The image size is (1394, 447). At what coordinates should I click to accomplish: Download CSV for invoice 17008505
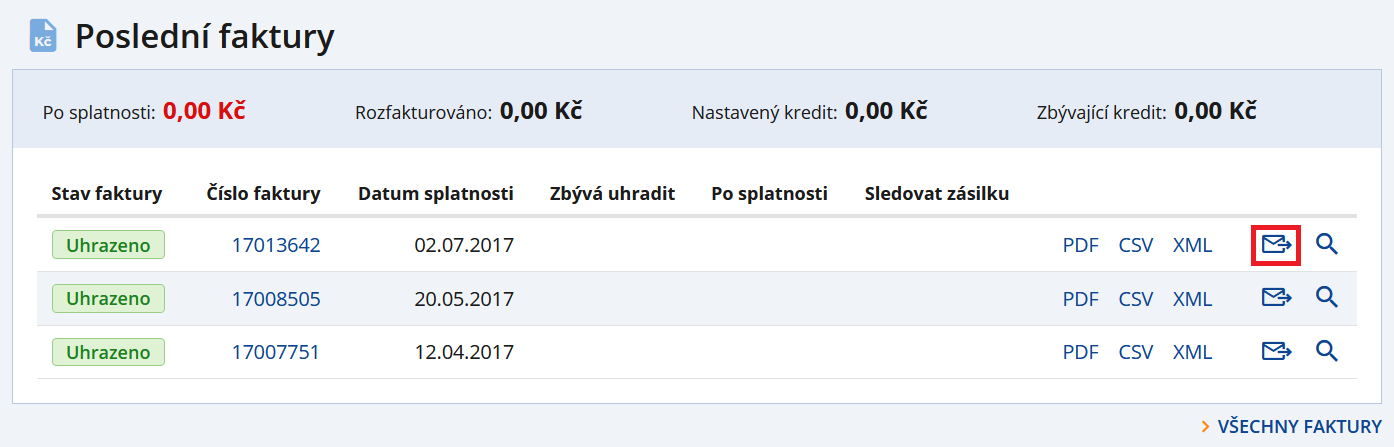click(x=1136, y=298)
